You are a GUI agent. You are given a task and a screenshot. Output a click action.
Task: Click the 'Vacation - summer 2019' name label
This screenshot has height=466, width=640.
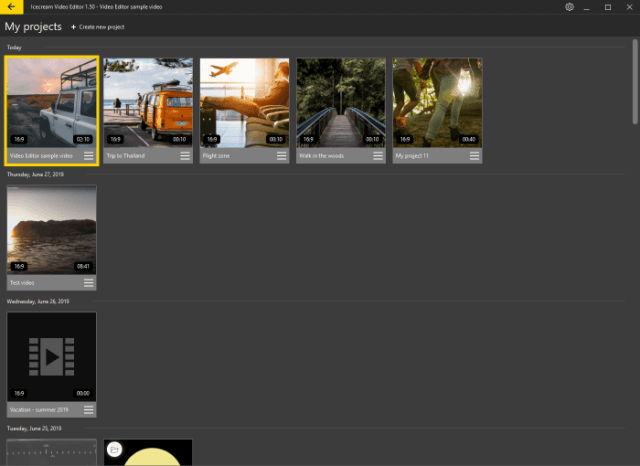(39, 410)
